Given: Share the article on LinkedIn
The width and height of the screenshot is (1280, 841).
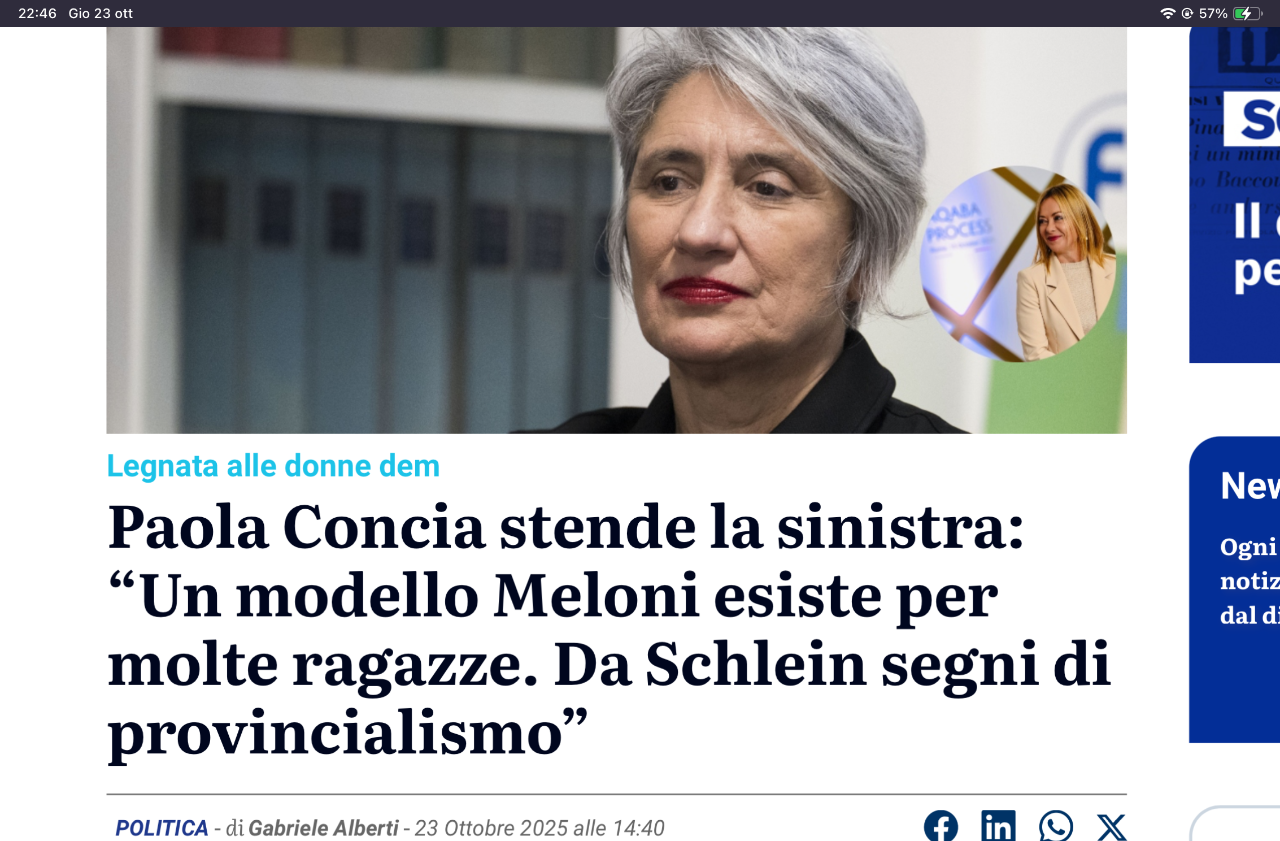Looking at the screenshot, I should tap(998, 826).
